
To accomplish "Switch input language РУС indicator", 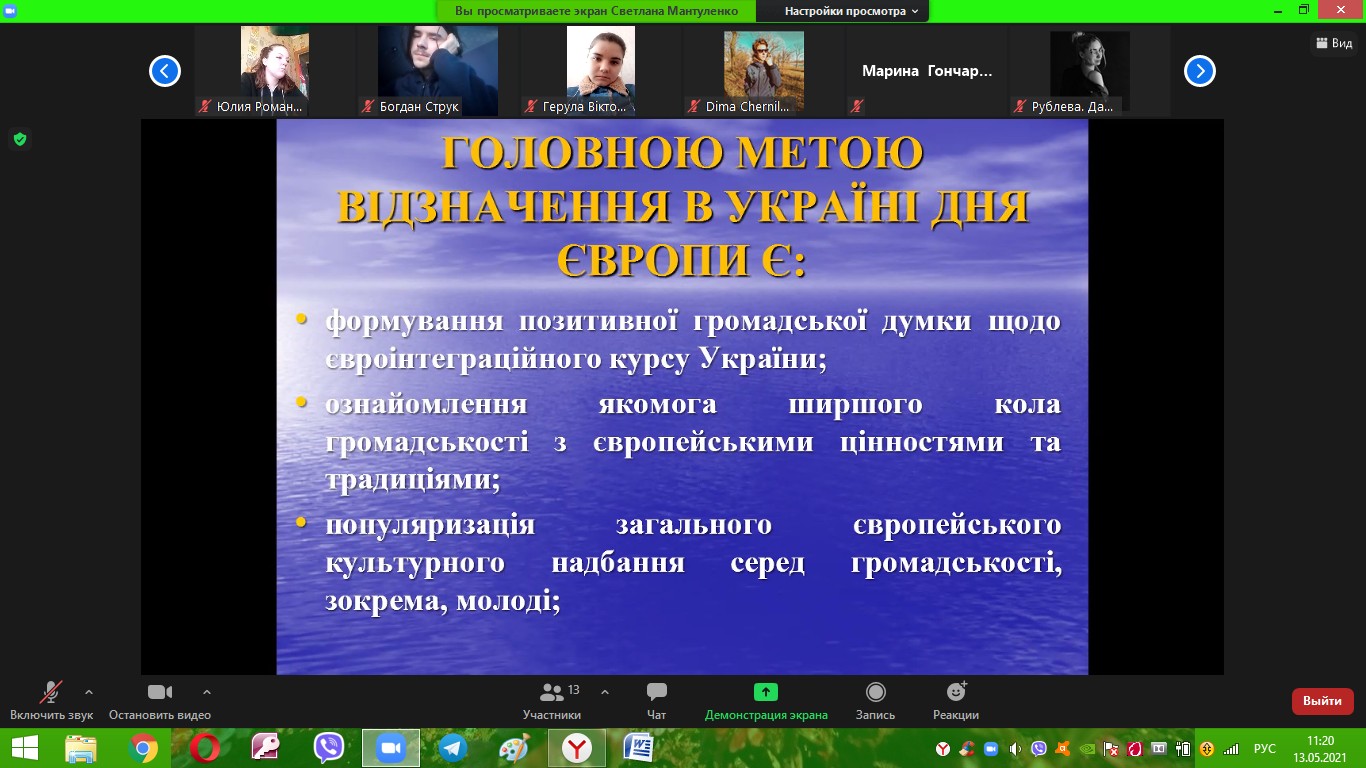I will [x=1265, y=749].
